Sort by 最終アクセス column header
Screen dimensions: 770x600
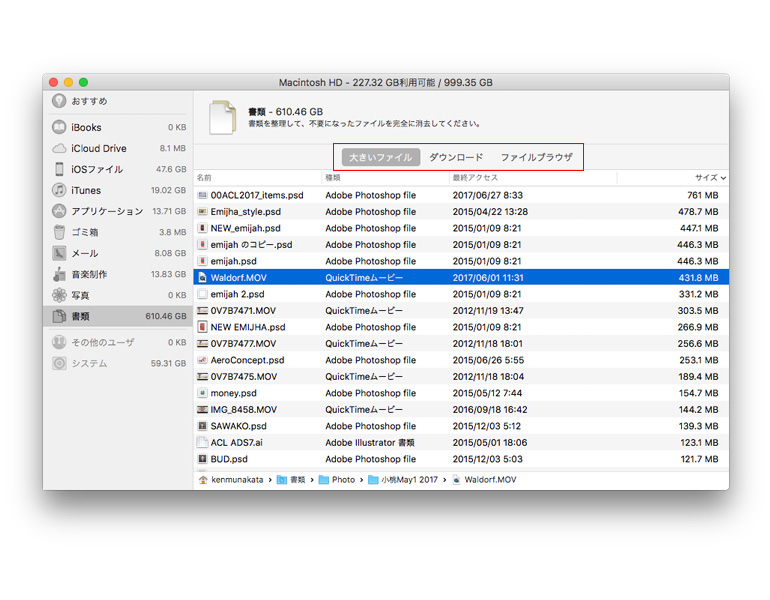pos(474,178)
